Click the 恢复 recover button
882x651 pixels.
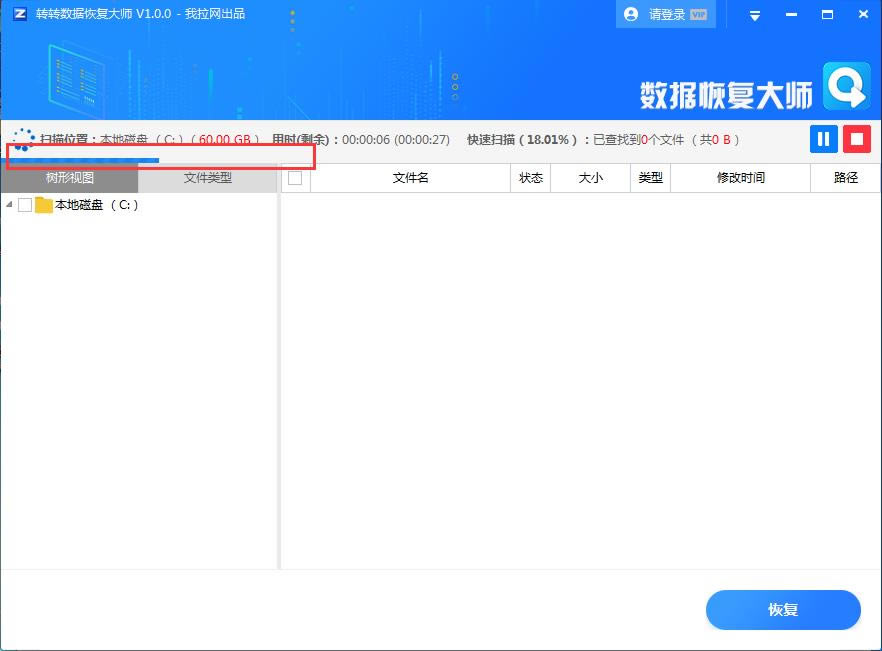[x=783, y=610]
